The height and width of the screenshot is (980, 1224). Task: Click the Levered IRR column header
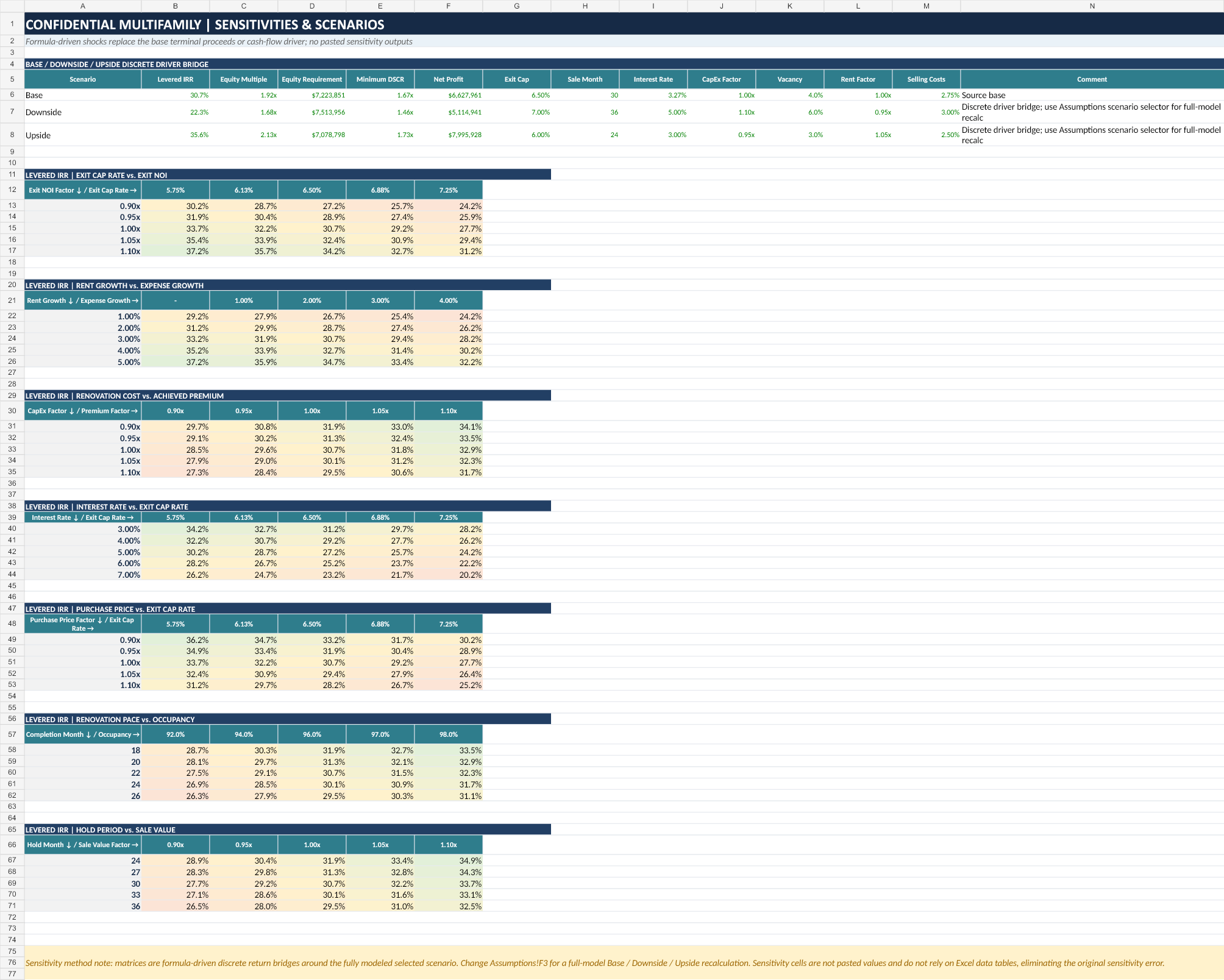[x=176, y=79]
